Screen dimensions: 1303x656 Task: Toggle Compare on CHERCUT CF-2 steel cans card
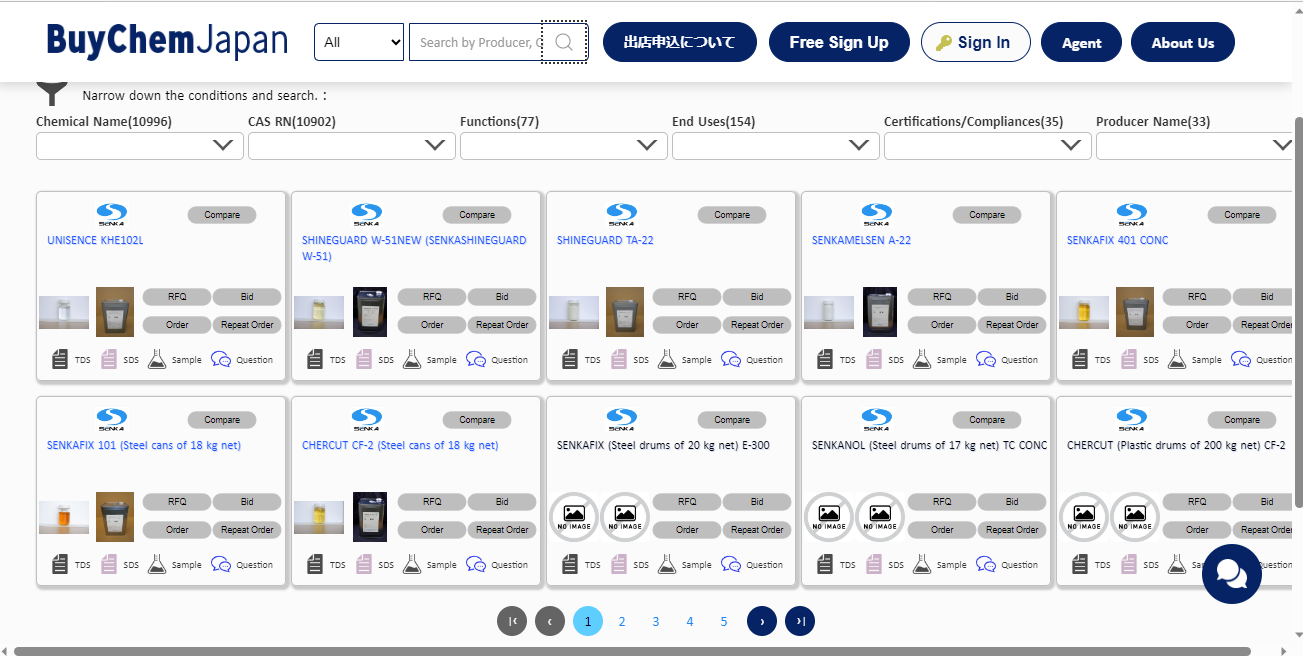(x=477, y=420)
